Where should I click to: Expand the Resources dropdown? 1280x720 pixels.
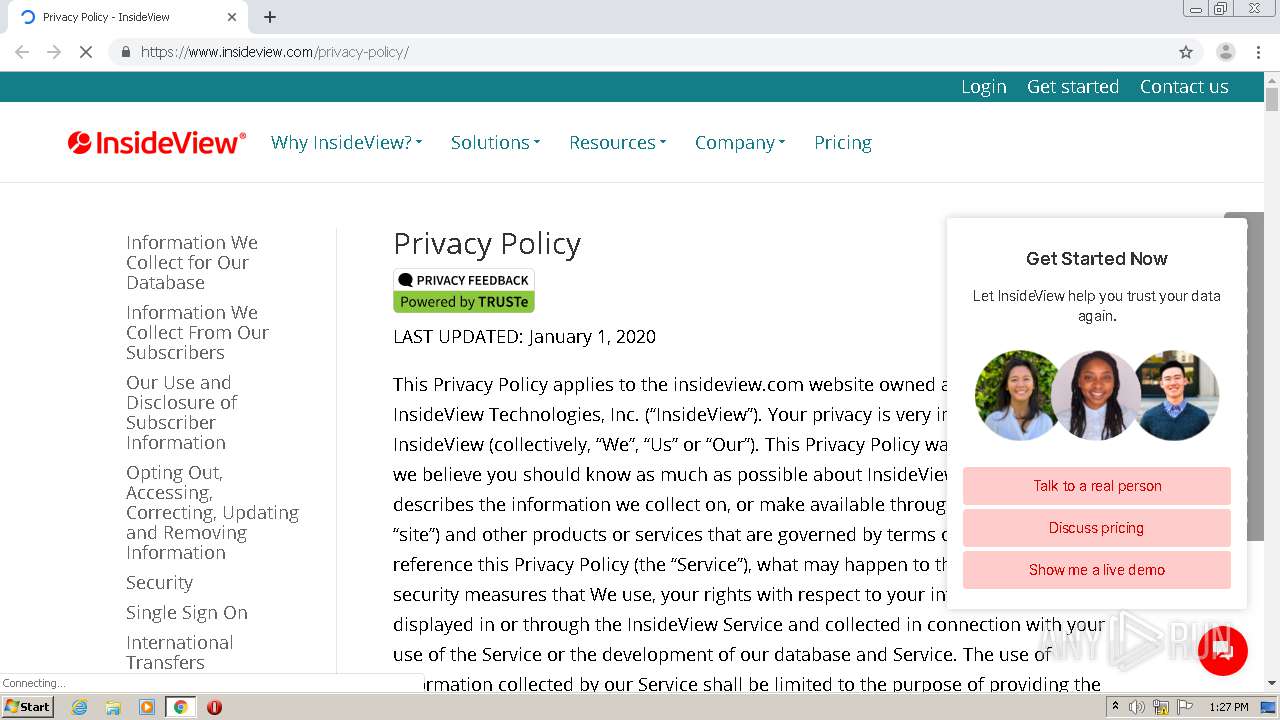point(617,143)
